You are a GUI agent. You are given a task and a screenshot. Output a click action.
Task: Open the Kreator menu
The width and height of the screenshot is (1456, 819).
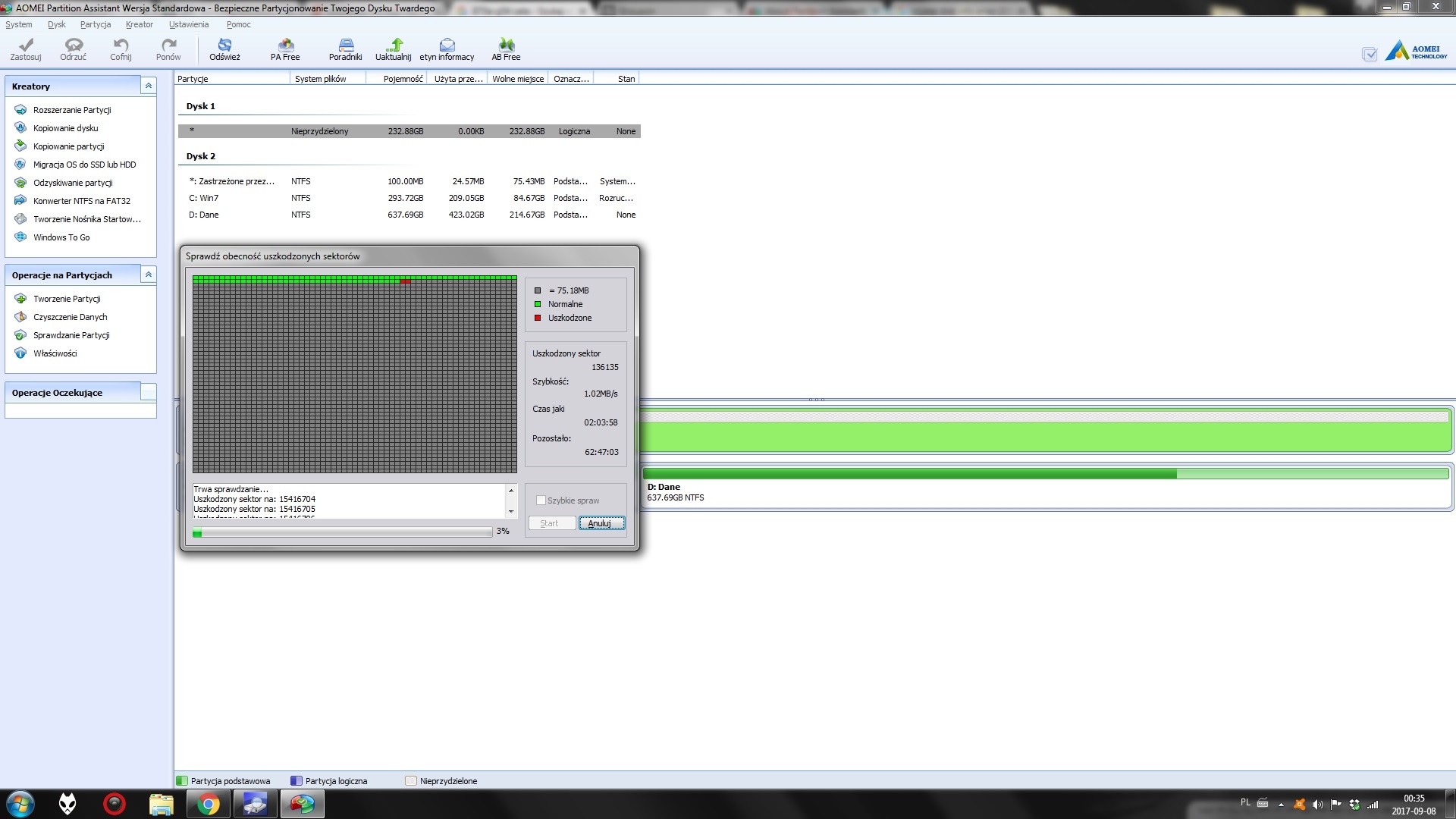tap(140, 24)
